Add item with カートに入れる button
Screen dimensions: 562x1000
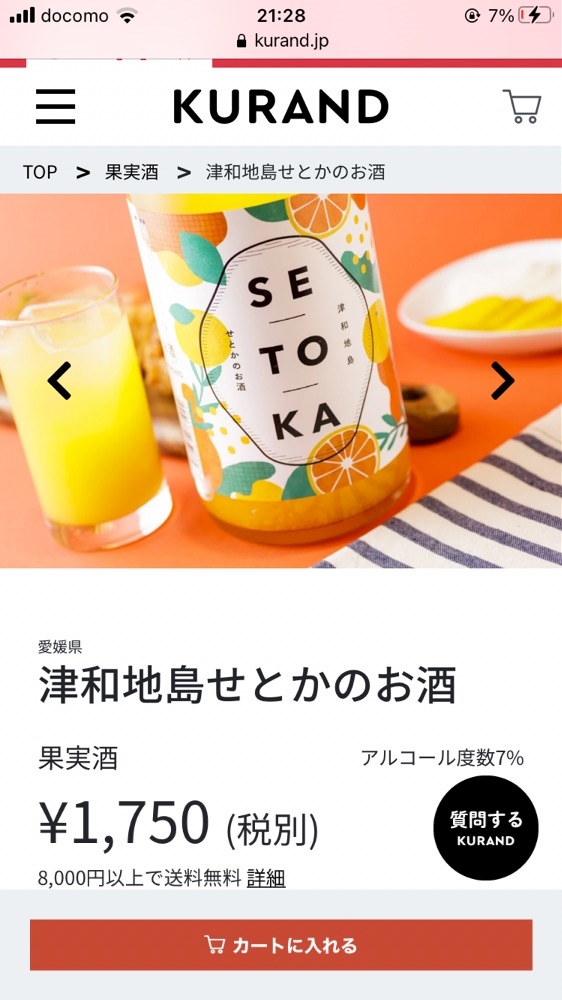pos(281,945)
